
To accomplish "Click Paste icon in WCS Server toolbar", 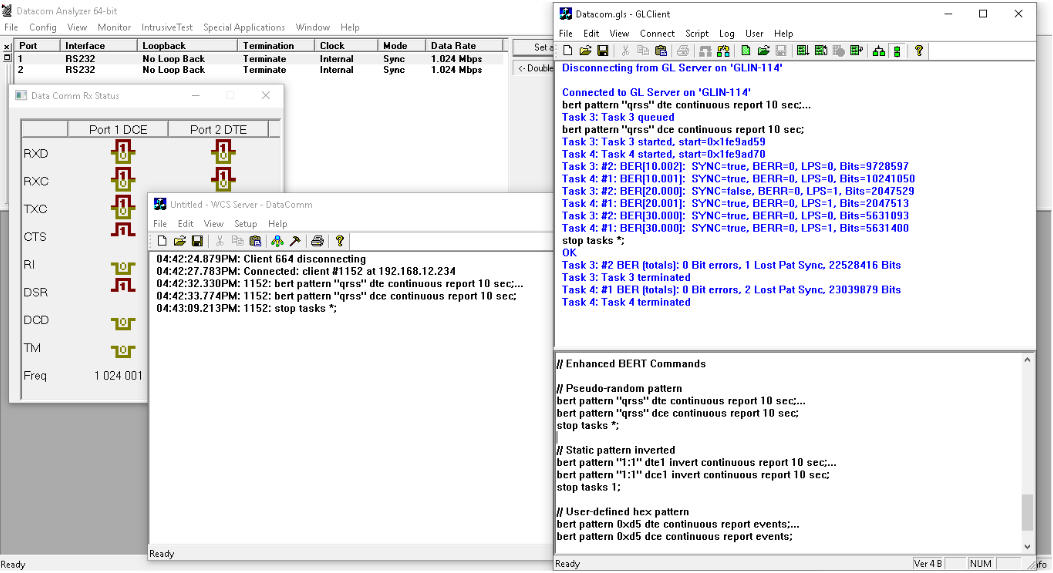I will 255,240.
